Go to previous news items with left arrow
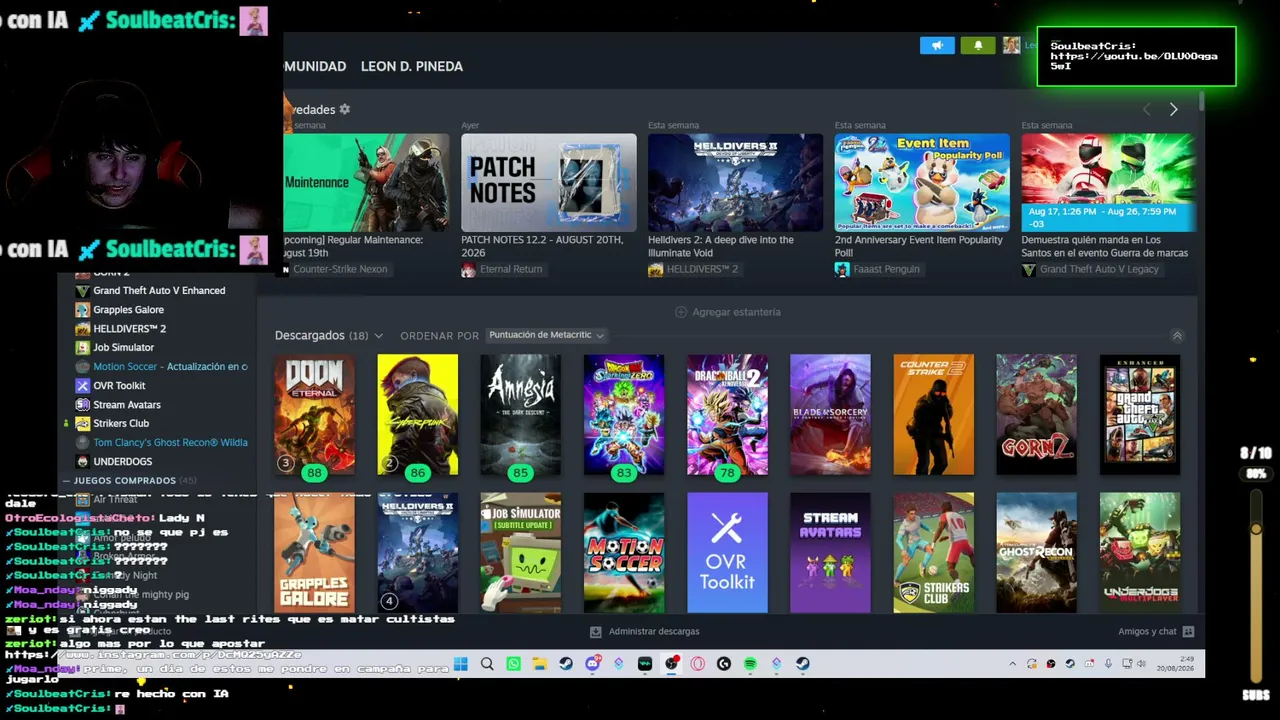This screenshot has height=720, width=1280. (x=1146, y=109)
